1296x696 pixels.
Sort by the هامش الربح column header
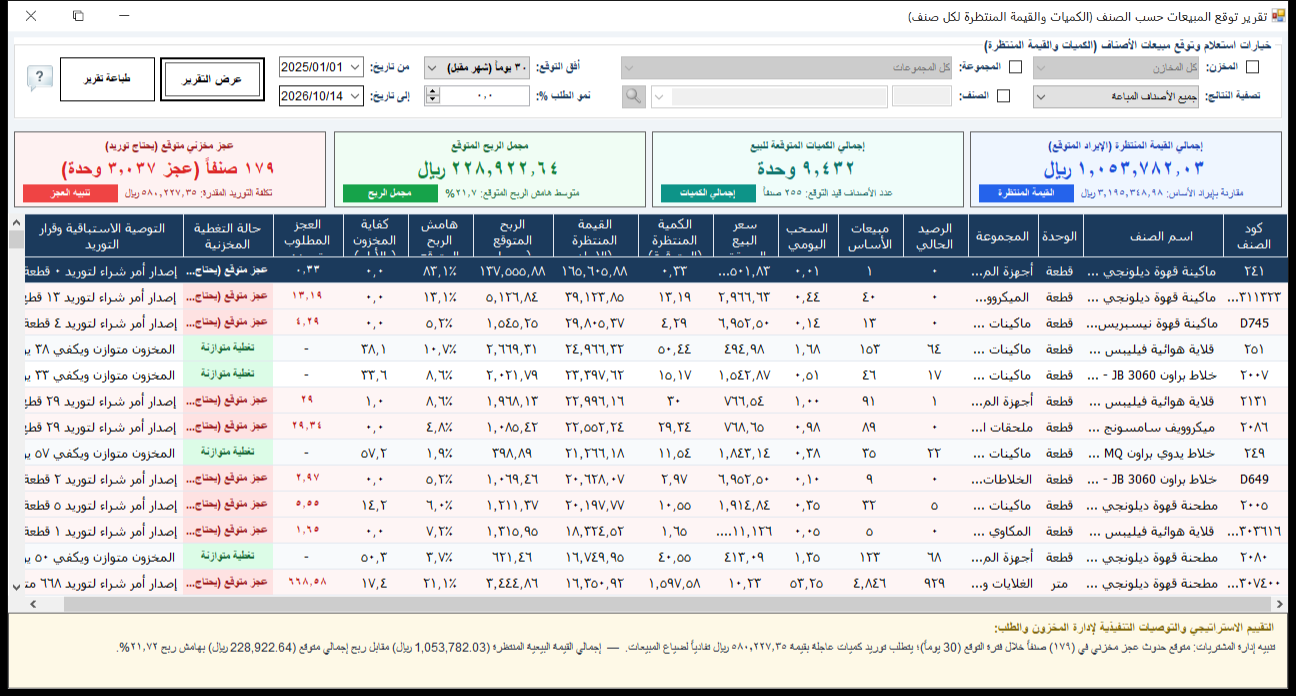[x=441, y=236]
